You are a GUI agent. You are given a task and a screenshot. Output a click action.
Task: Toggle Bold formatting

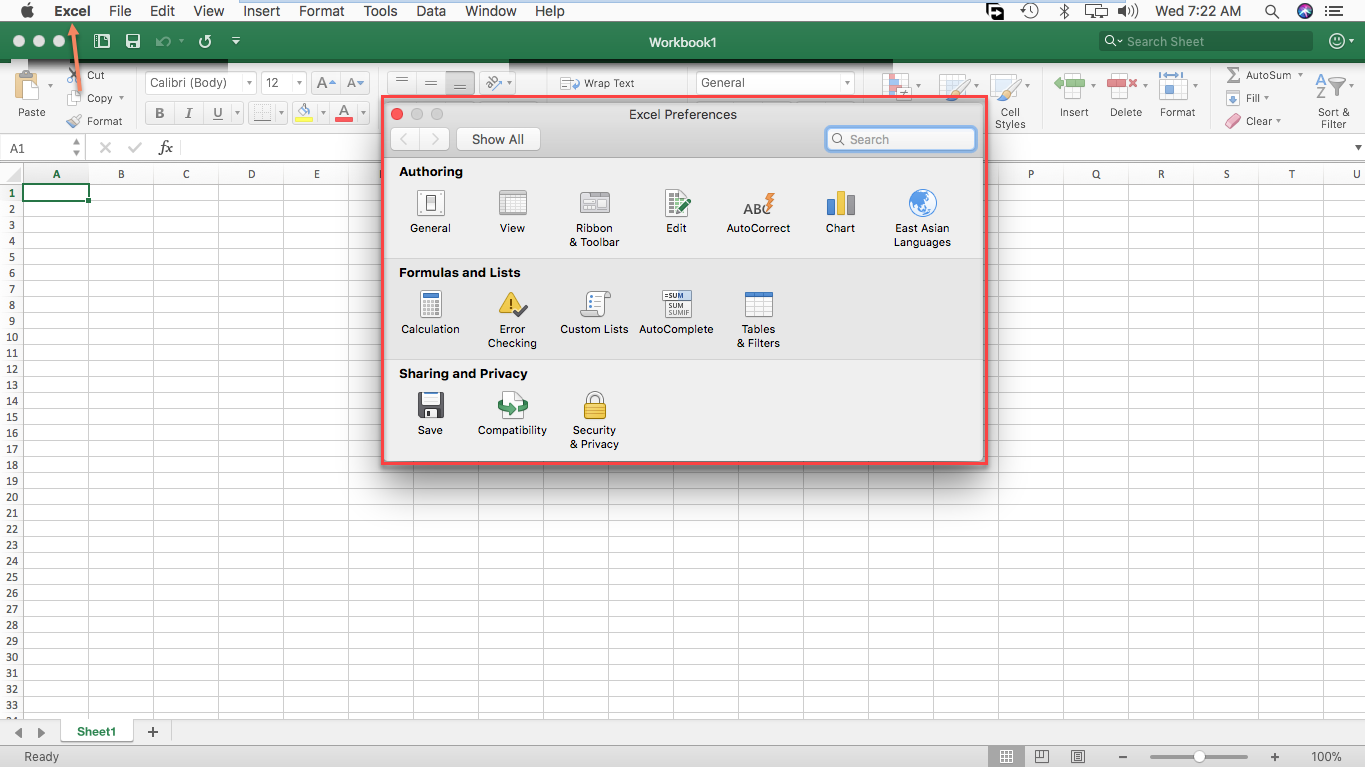coord(159,113)
